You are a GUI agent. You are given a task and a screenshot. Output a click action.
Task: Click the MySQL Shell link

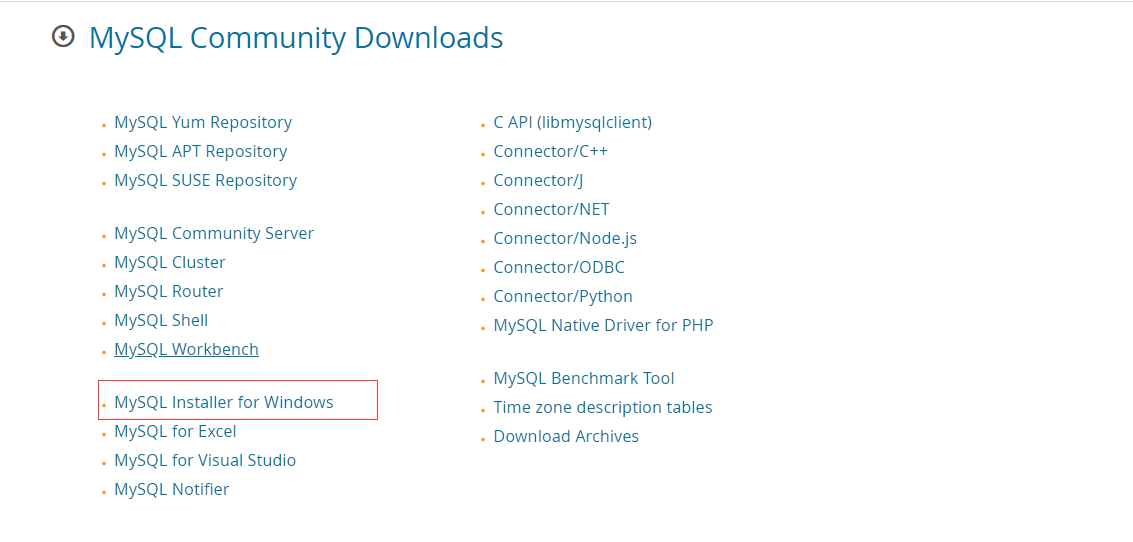161,321
